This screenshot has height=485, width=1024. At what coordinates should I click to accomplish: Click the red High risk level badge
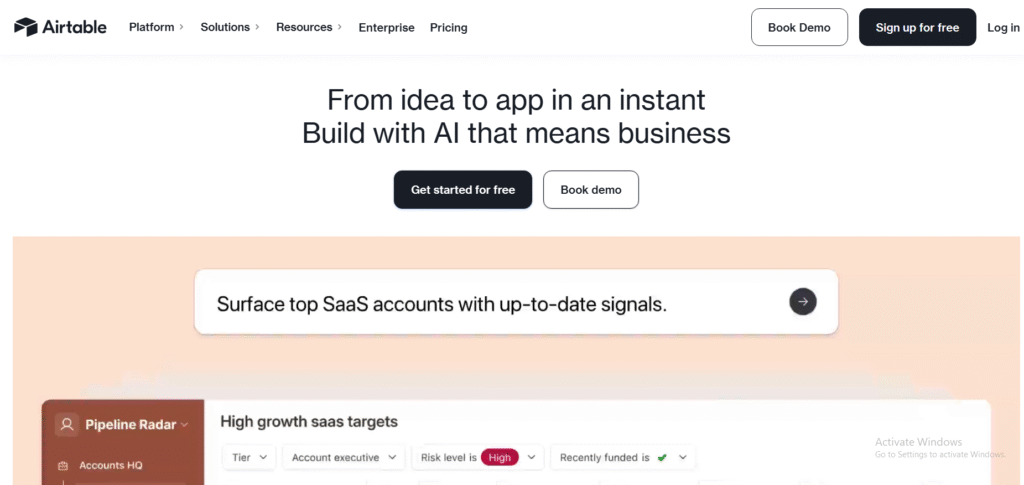pos(499,458)
